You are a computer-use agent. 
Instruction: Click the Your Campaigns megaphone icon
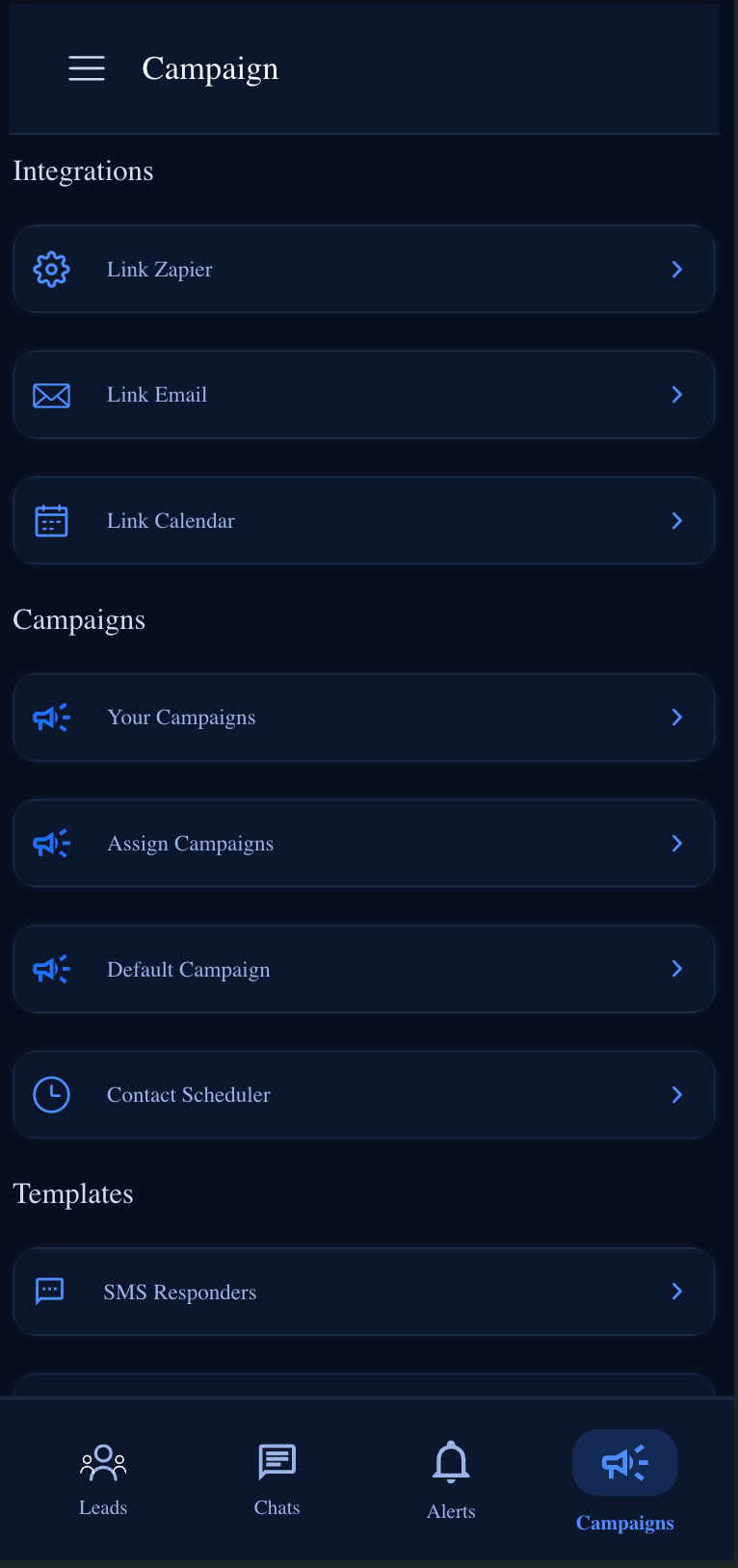click(x=52, y=718)
